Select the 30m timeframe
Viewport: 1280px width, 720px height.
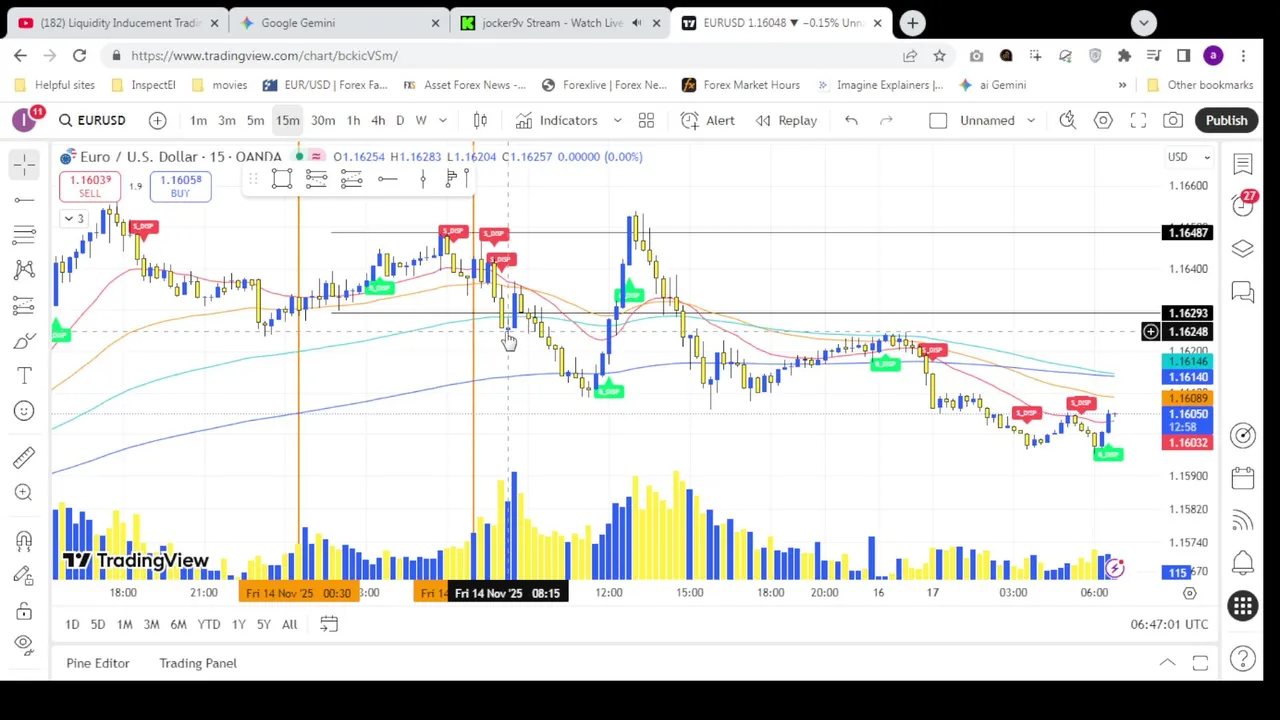(323, 120)
